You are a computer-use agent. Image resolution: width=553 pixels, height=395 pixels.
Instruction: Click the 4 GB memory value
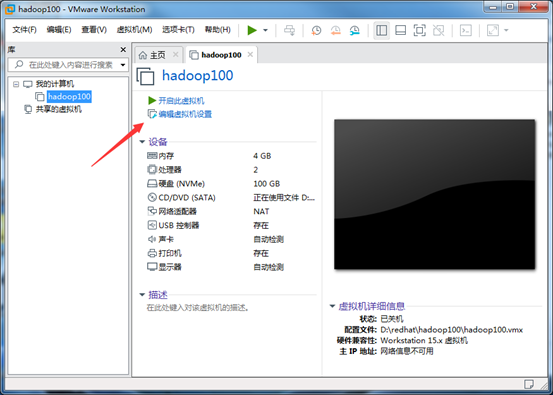pyautogui.click(x=262, y=156)
